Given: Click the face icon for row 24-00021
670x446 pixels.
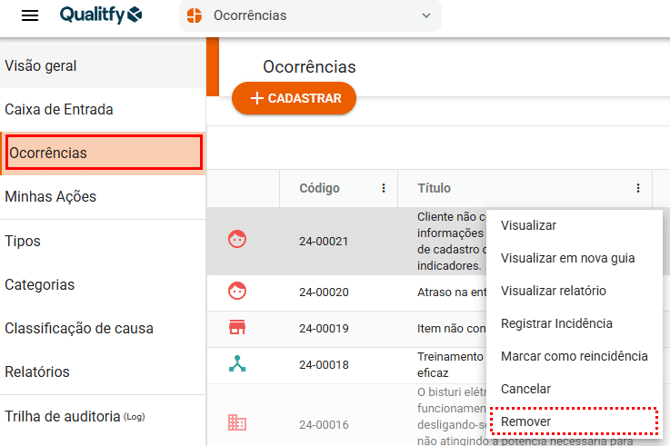Looking at the screenshot, I should coord(237,240).
